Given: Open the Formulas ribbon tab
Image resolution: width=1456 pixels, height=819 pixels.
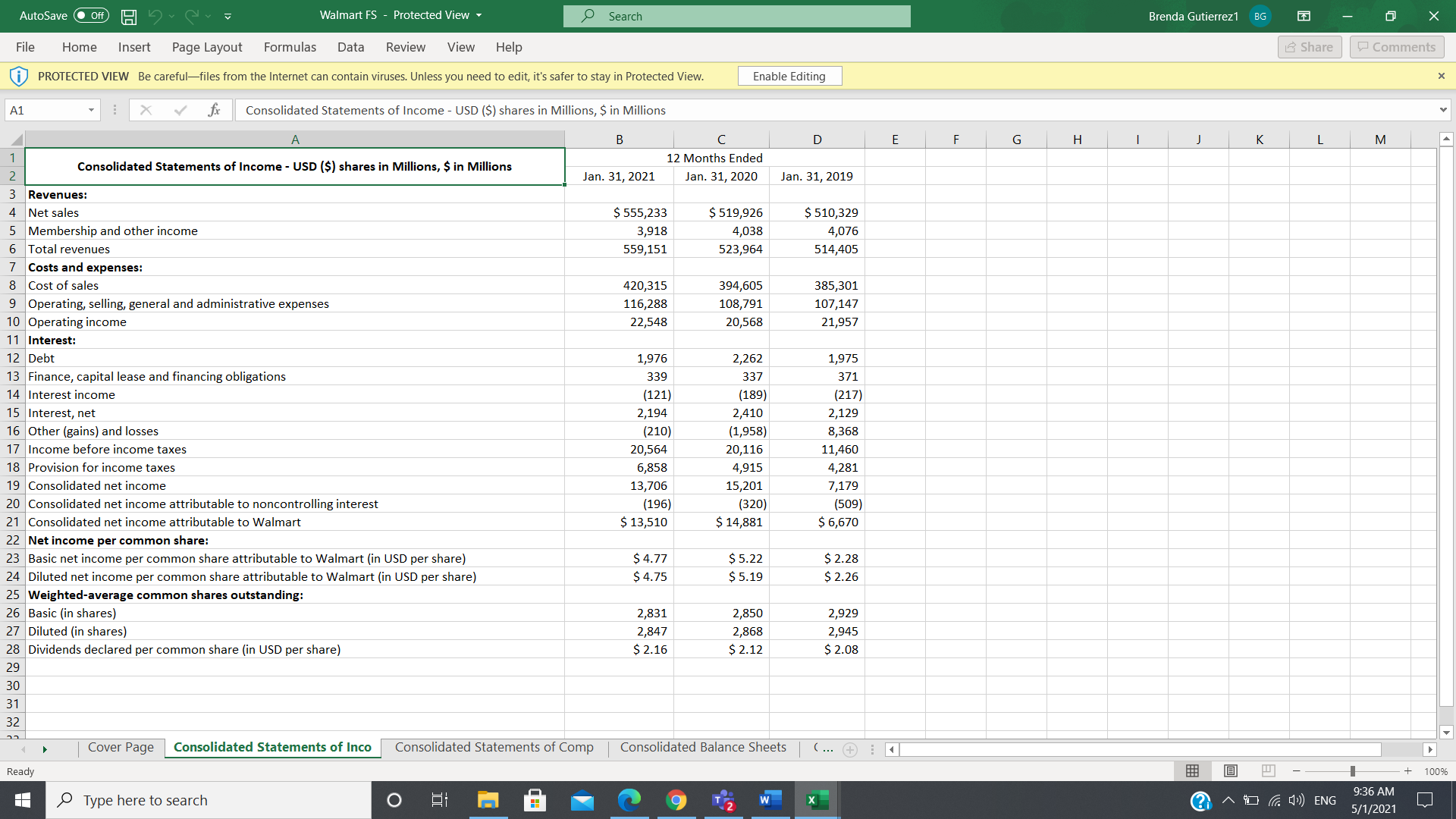Looking at the screenshot, I should (x=290, y=47).
